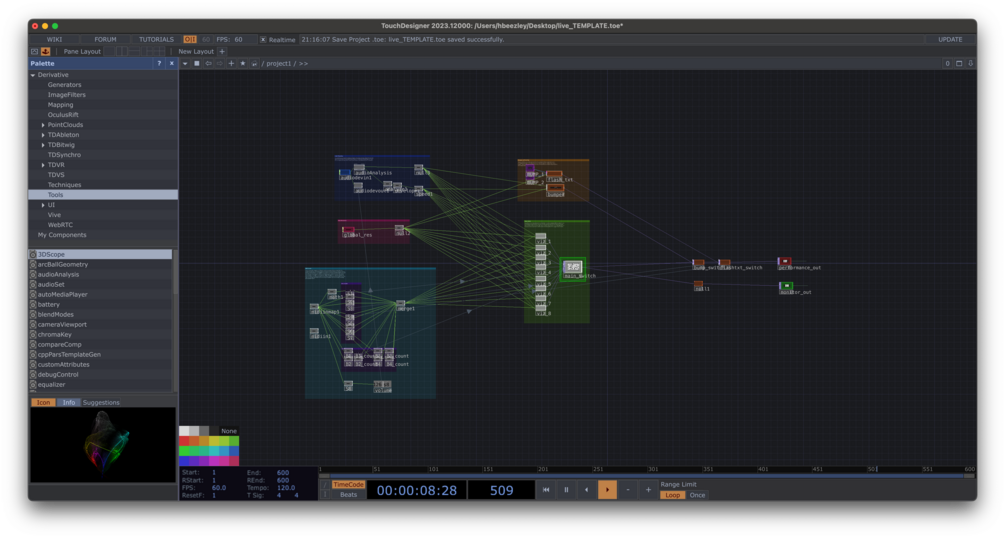This screenshot has height=538, width=1005.
Task: Open the WIKI menu item
Action: (x=54, y=39)
